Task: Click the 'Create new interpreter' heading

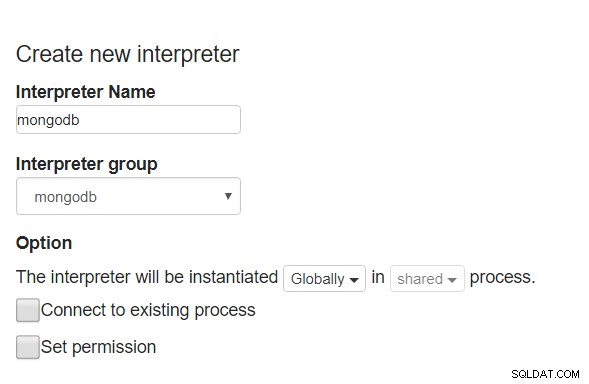Action: click(128, 54)
